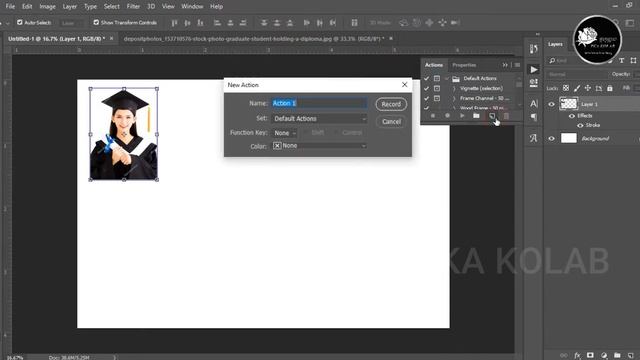Select the Layers panel tab
The height and width of the screenshot is (360, 640).
click(x=555, y=44)
